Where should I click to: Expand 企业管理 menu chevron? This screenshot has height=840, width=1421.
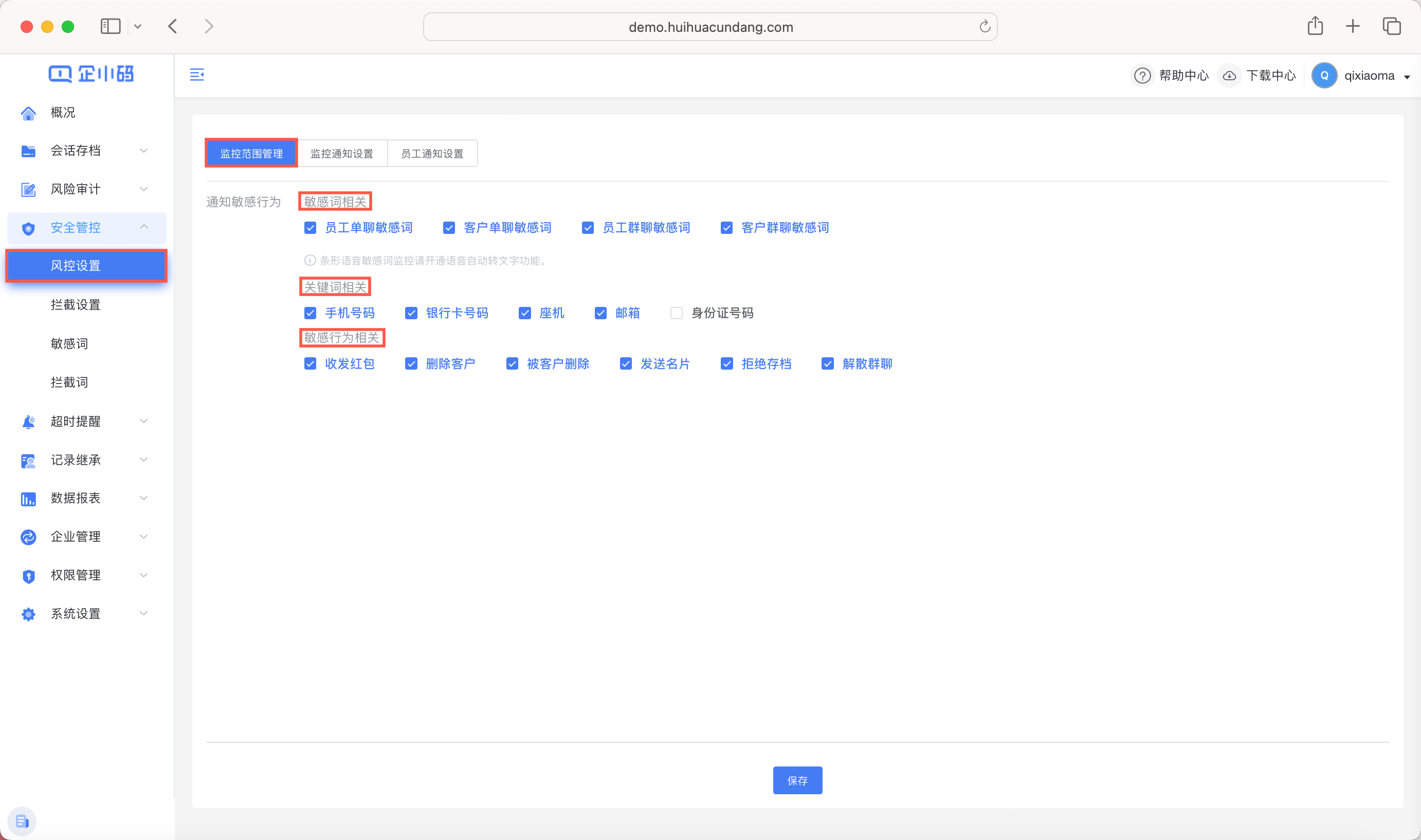pos(144,537)
